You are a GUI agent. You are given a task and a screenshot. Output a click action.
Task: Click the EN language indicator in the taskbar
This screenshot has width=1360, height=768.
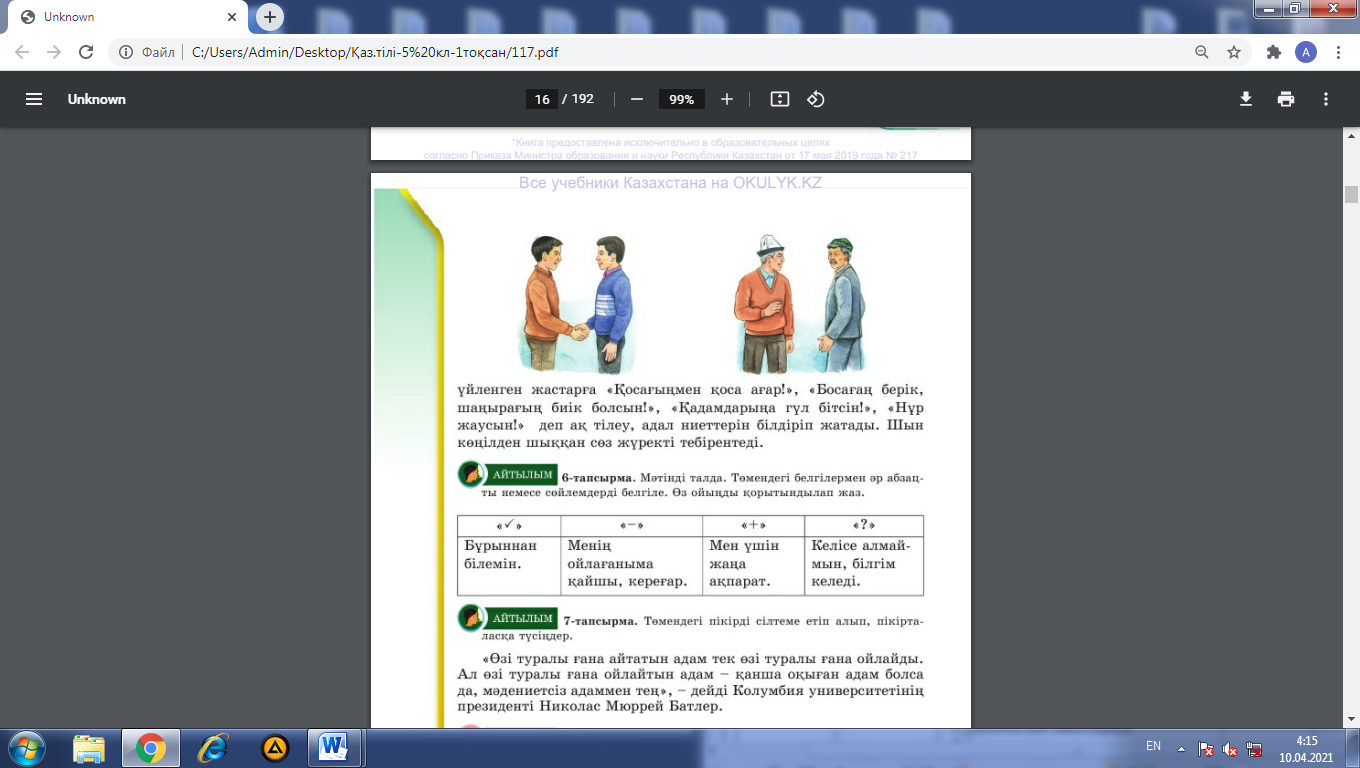[x=1153, y=746]
